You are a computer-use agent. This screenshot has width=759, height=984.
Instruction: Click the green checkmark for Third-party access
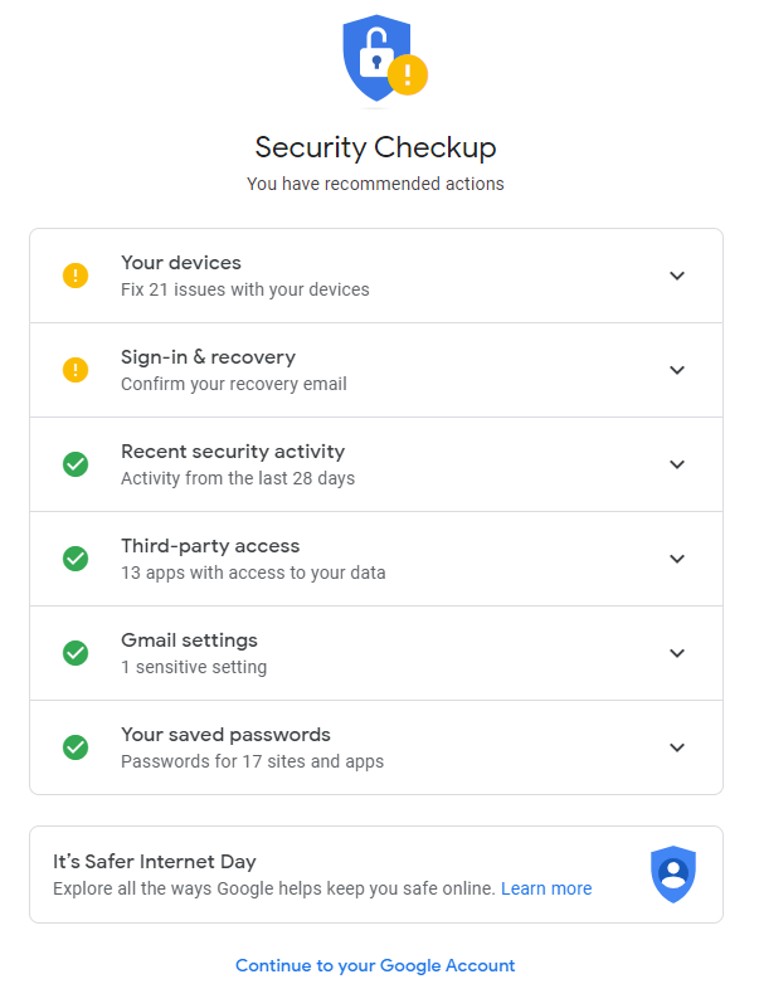(75, 558)
